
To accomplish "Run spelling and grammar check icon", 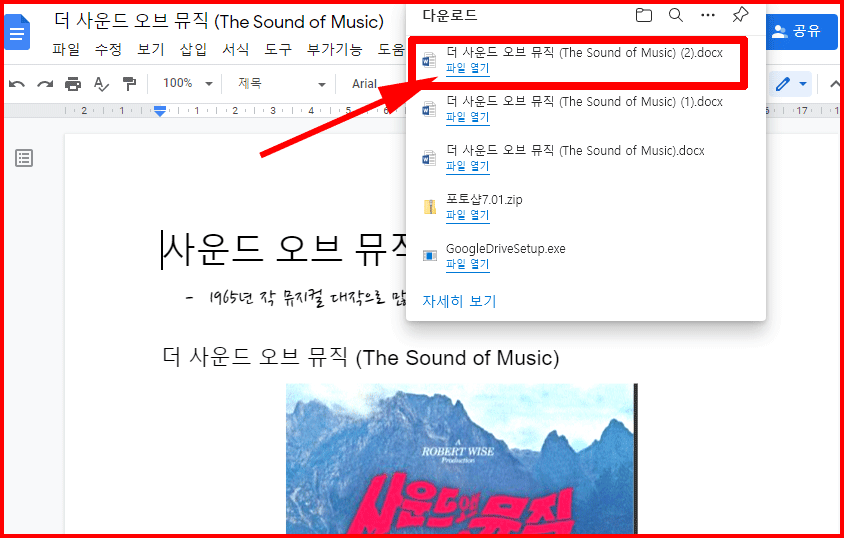I will click(101, 84).
